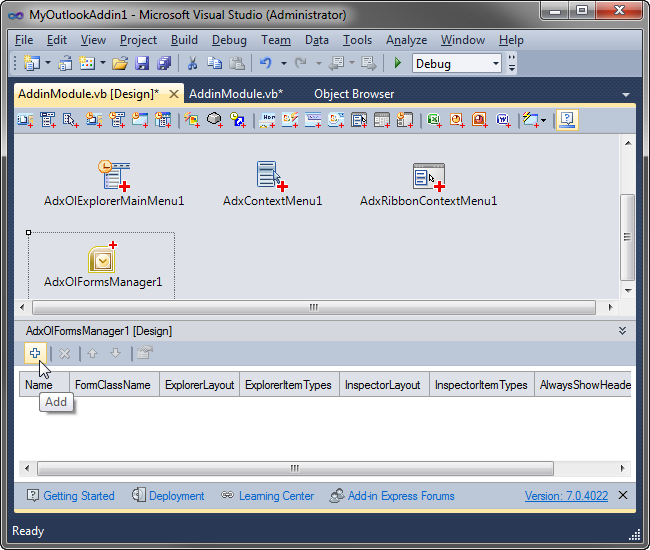Click the plus Add button in forms manager
This screenshot has height=550, width=650.
(35, 354)
